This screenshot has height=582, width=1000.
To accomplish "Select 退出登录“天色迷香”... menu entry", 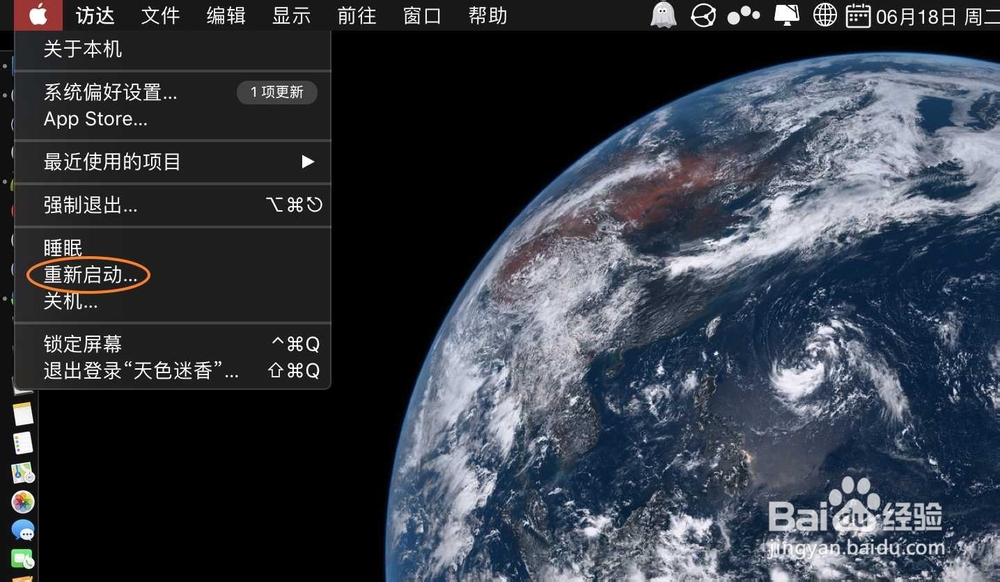I will click(172, 371).
